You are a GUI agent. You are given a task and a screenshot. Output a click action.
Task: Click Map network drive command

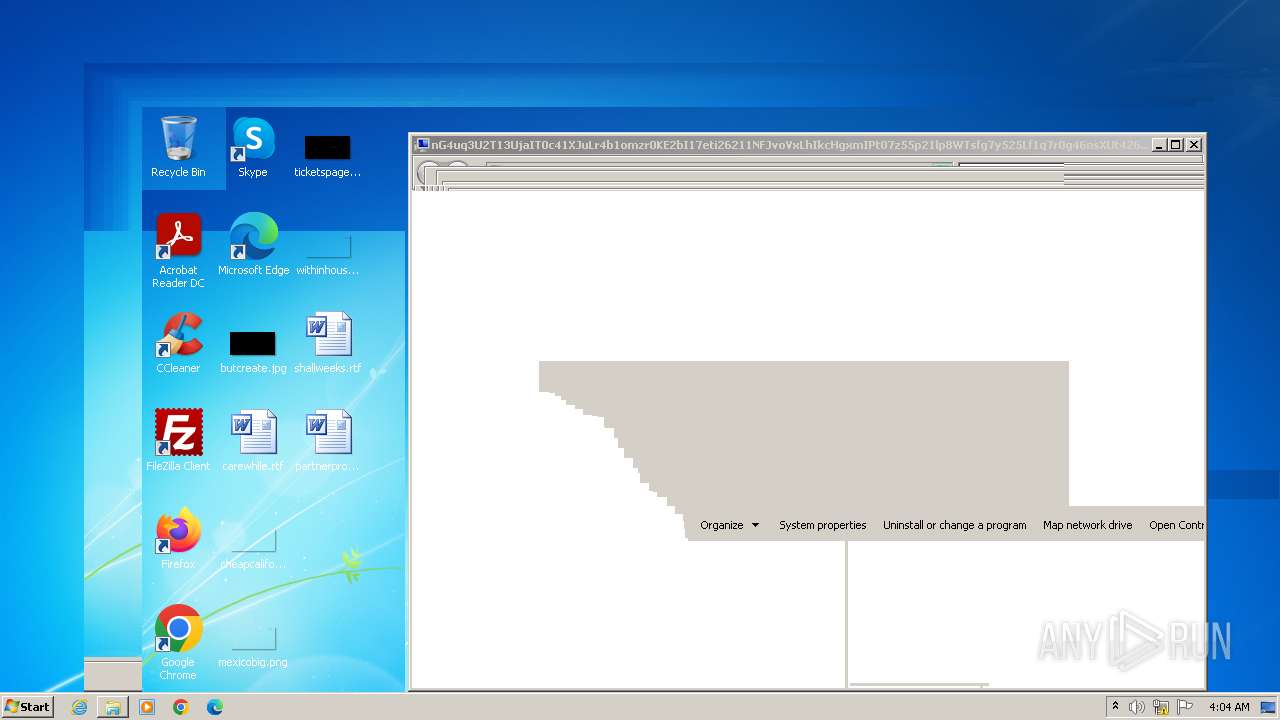(x=1087, y=525)
